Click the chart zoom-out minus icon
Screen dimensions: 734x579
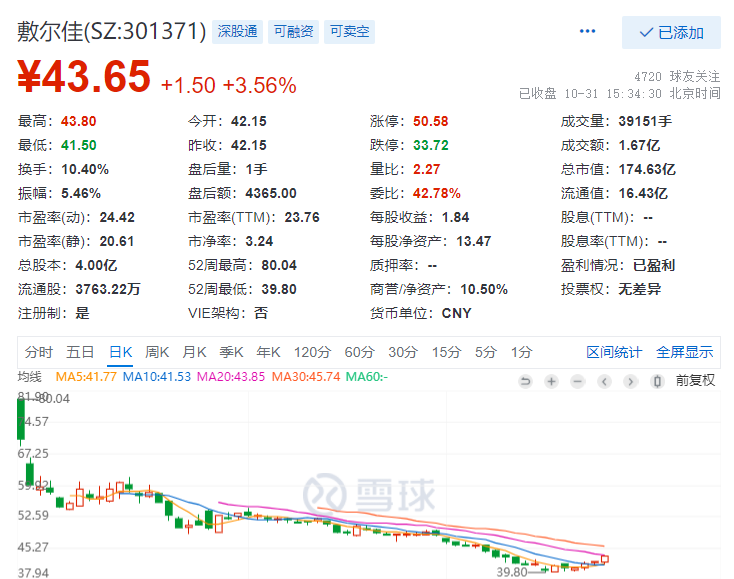pos(578,381)
